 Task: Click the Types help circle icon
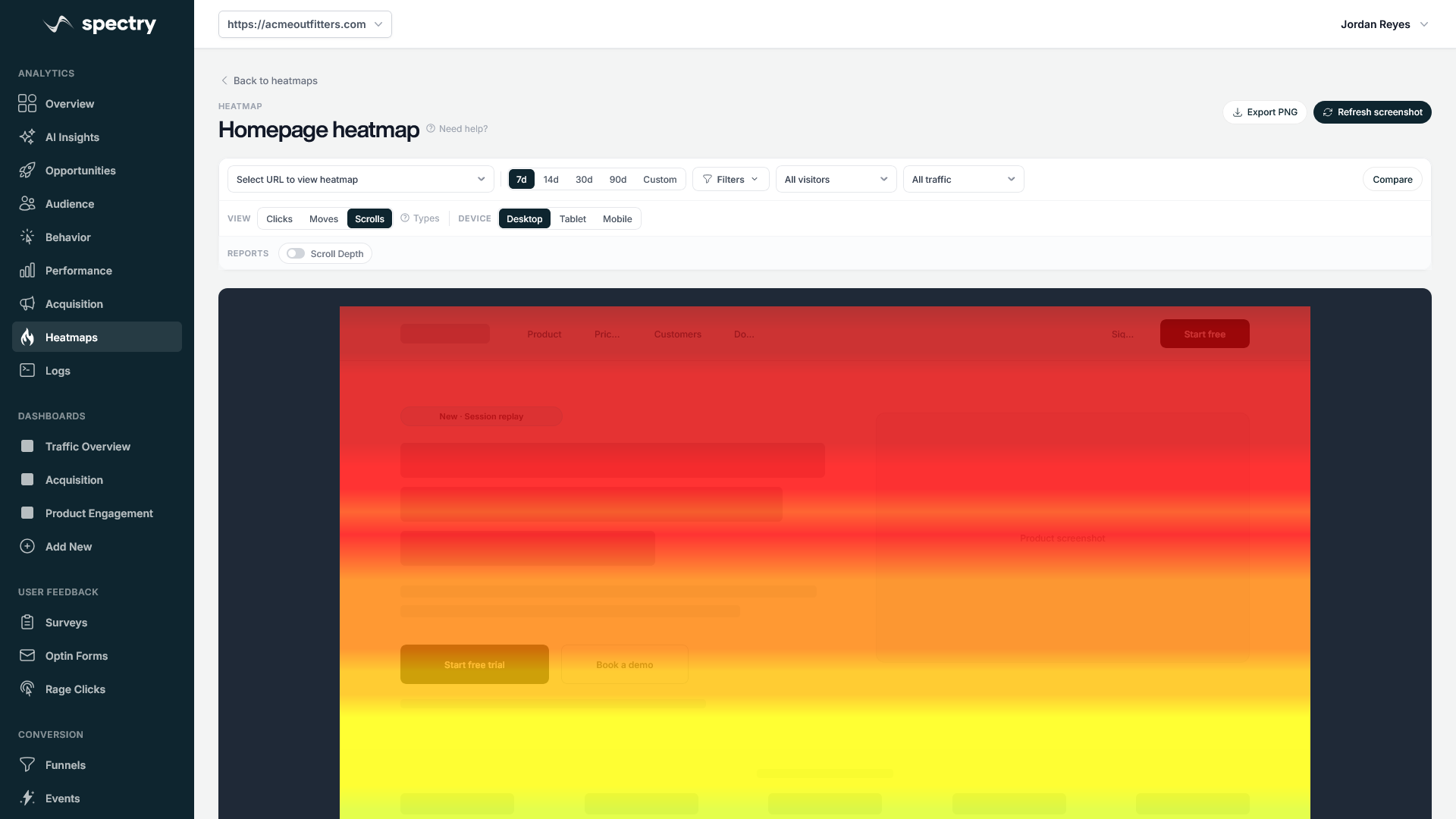[405, 218]
